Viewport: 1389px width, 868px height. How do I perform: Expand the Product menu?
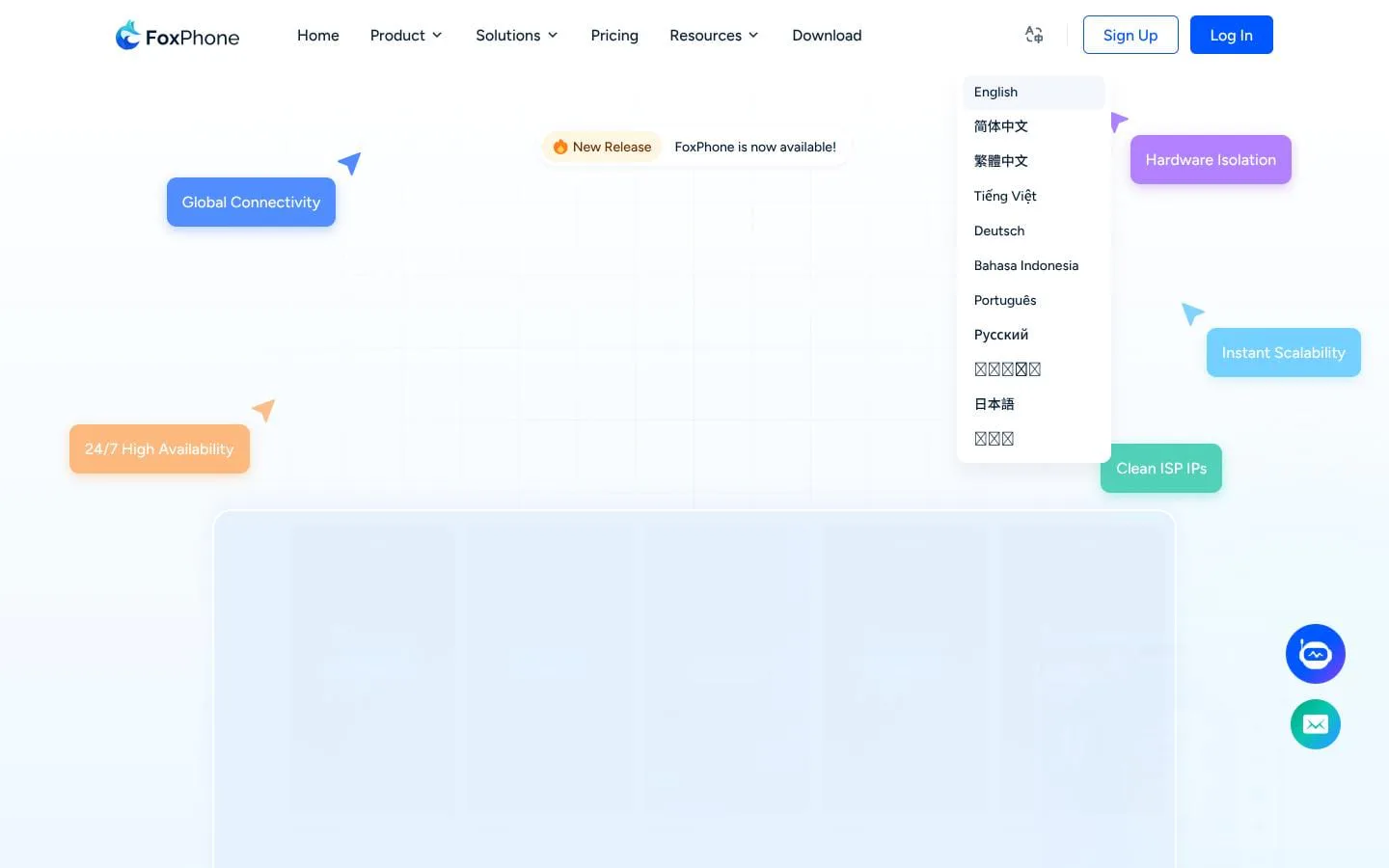click(x=406, y=36)
